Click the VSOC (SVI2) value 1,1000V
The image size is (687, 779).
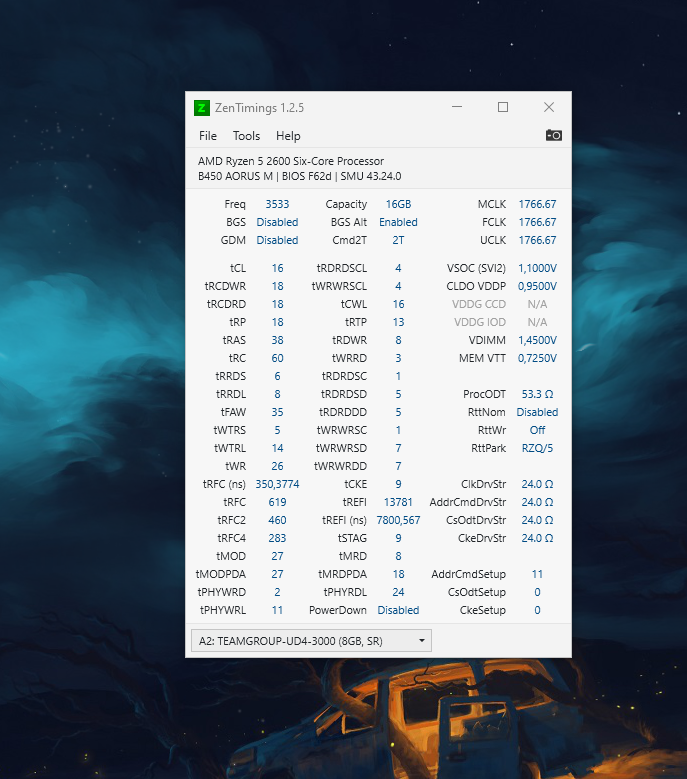tap(537, 268)
